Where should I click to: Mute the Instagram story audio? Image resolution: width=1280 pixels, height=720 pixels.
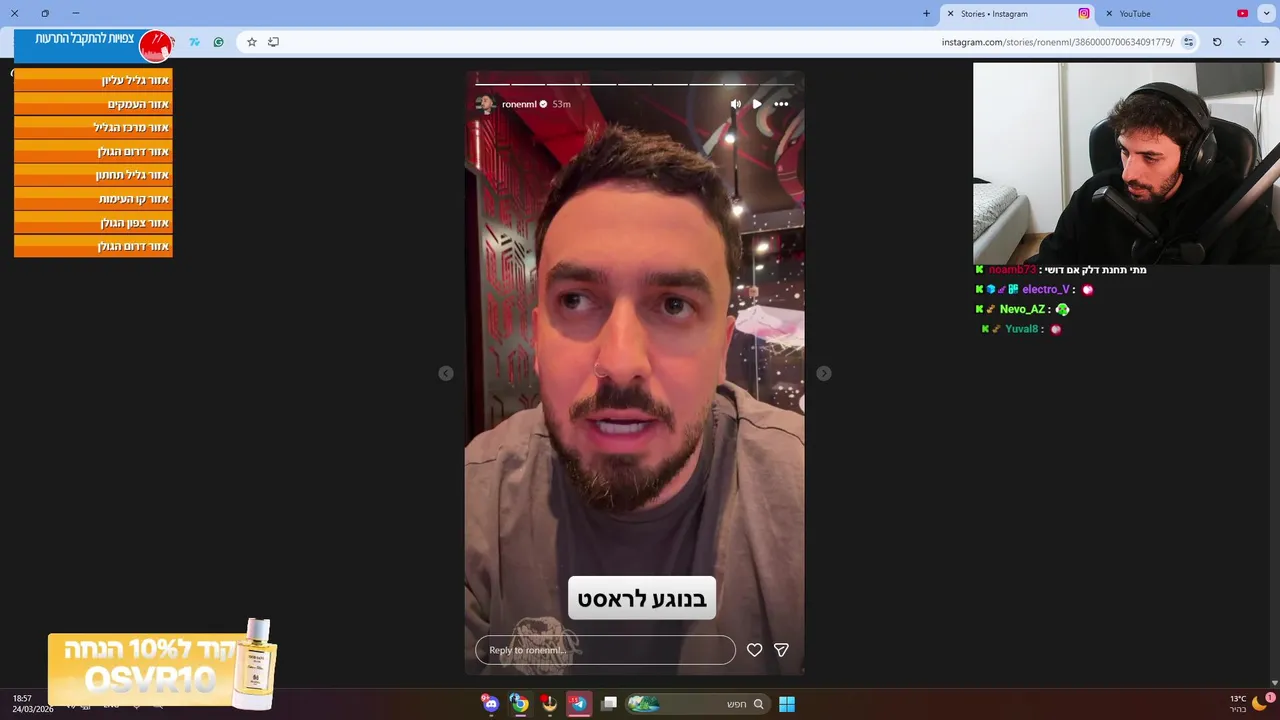point(735,104)
